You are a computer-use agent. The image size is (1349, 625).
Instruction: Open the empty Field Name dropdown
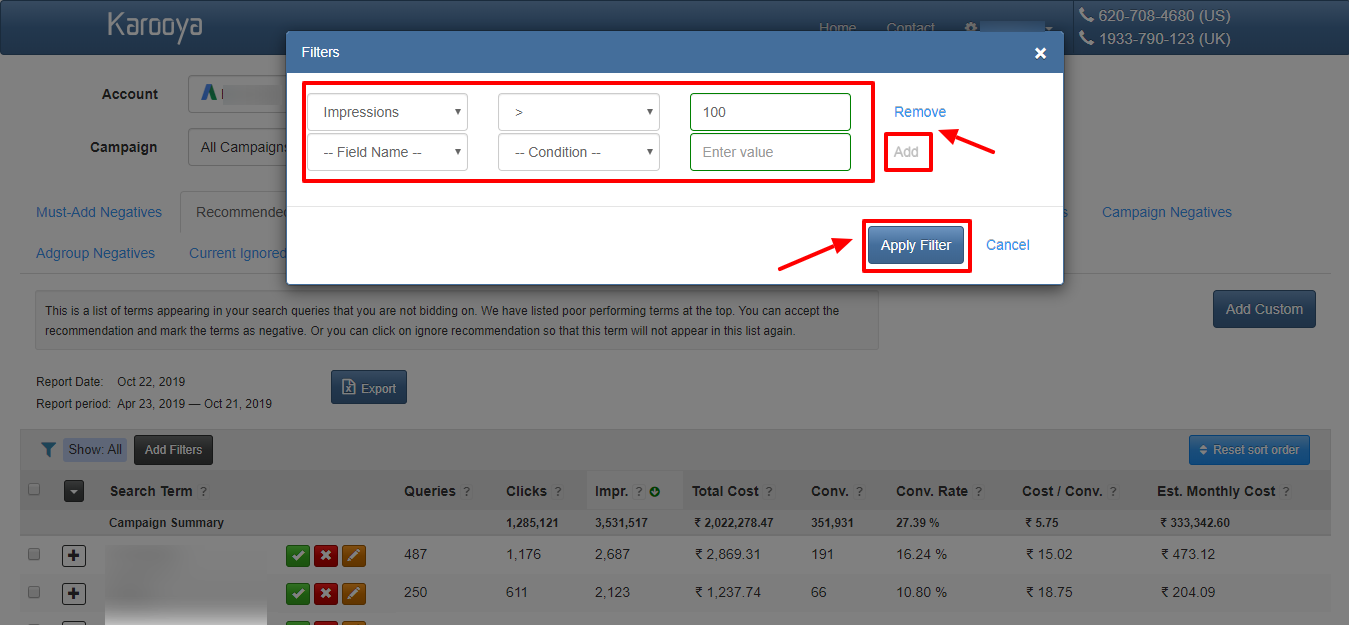click(387, 152)
